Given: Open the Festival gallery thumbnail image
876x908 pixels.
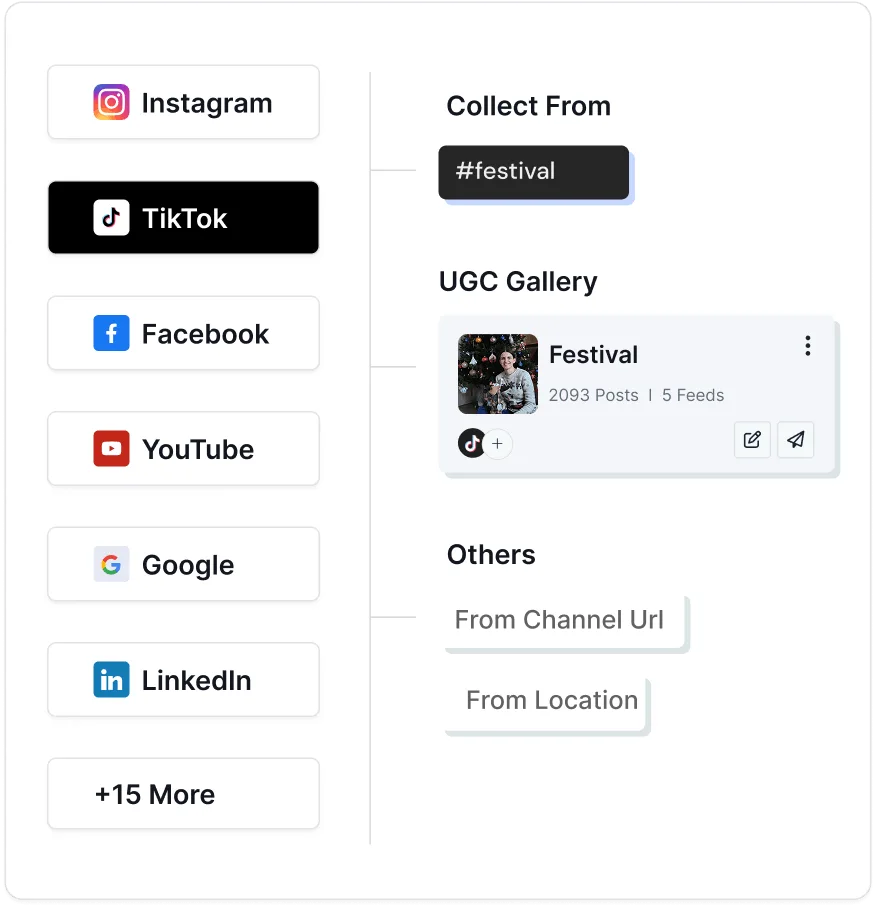Looking at the screenshot, I should click(497, 374).
